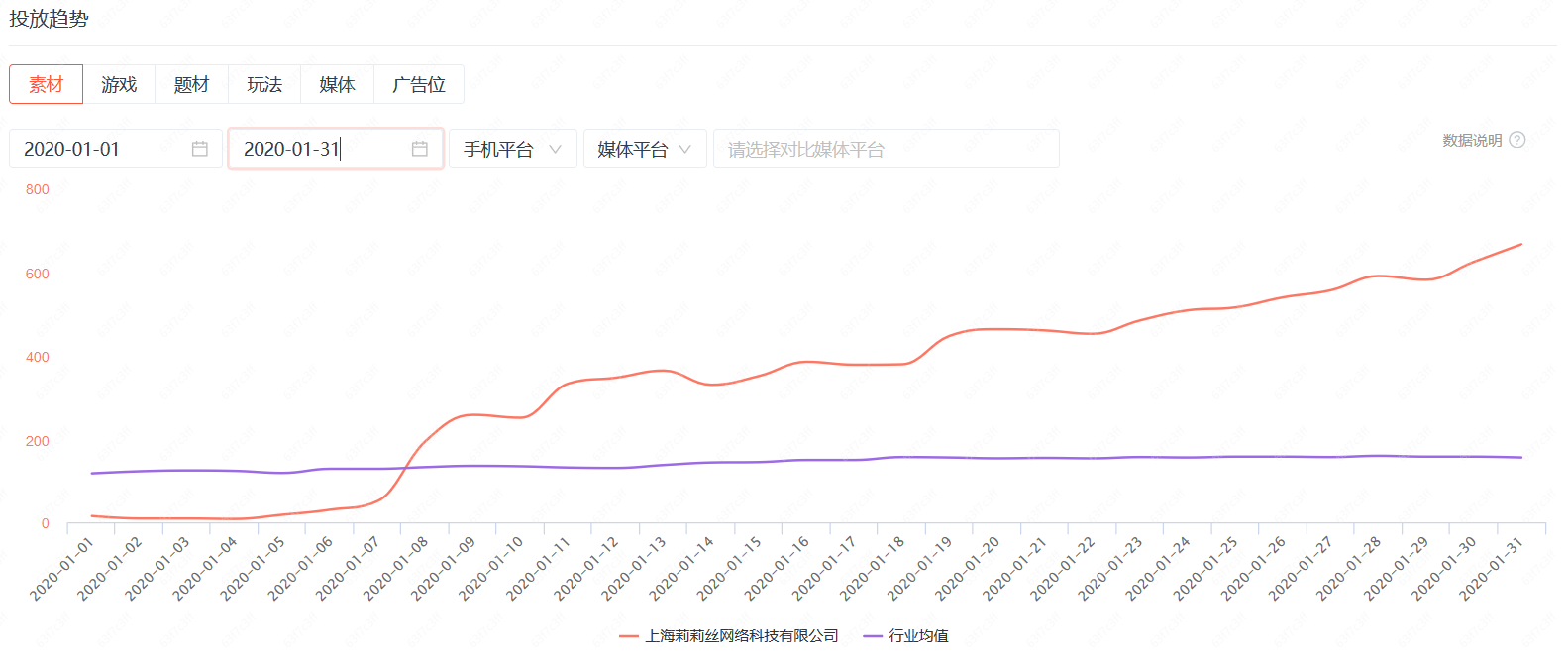Open the compare media platform selector

[x=886, y=149]
